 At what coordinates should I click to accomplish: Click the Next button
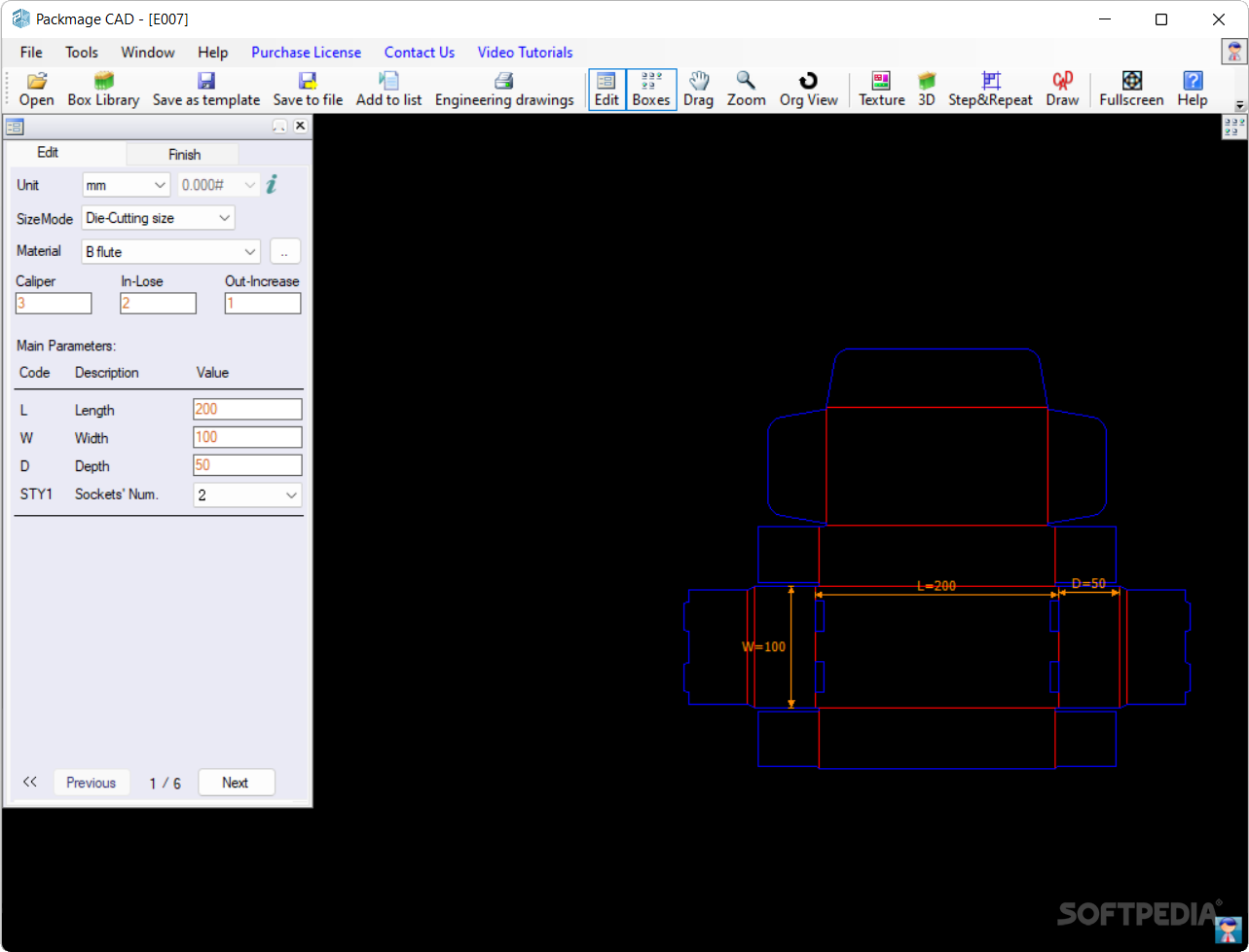[x=236, y=783]
